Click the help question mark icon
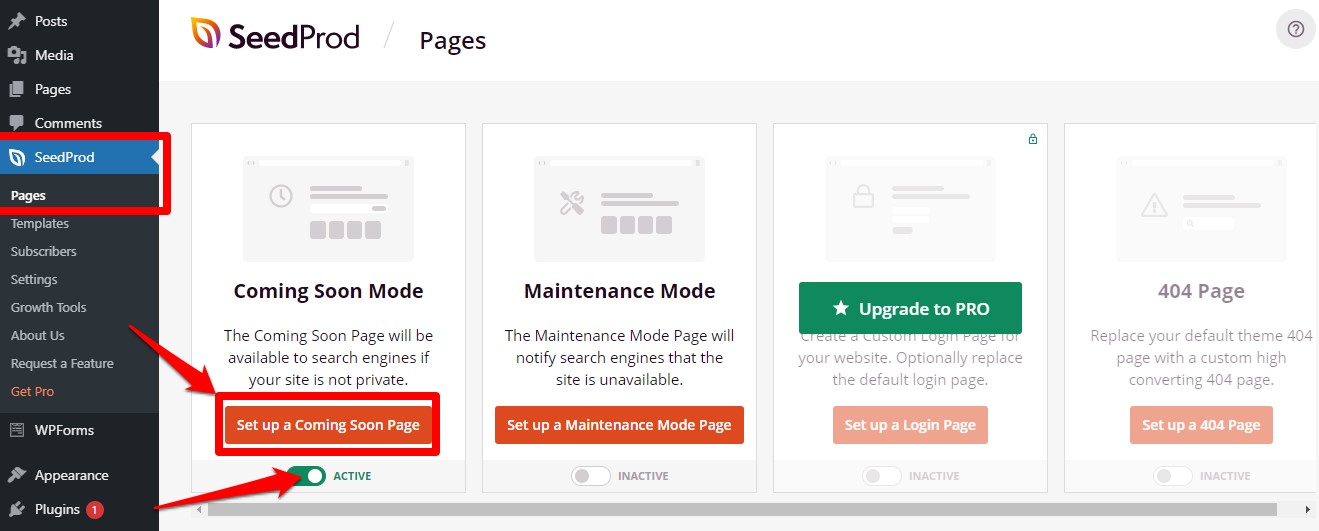Viewport: 1319px width, 531px height. tap(1296, 29)
